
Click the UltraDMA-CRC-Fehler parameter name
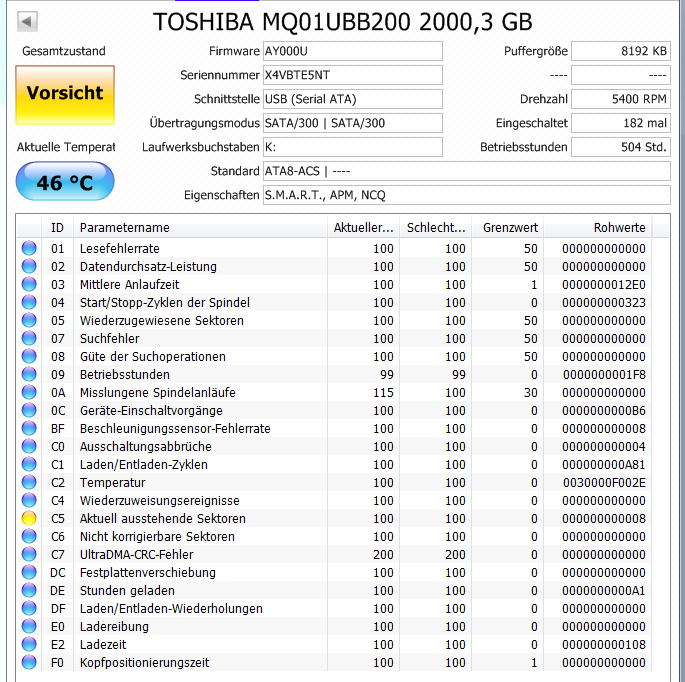(136, 554)
